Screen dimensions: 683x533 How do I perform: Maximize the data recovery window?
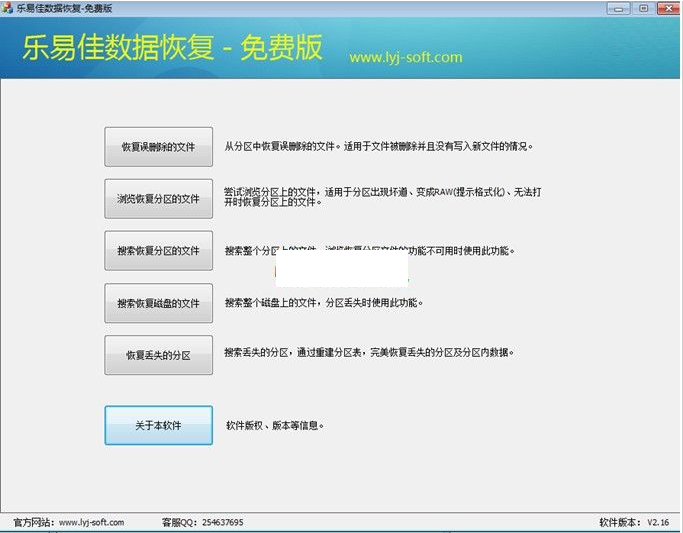coord(643,8)
